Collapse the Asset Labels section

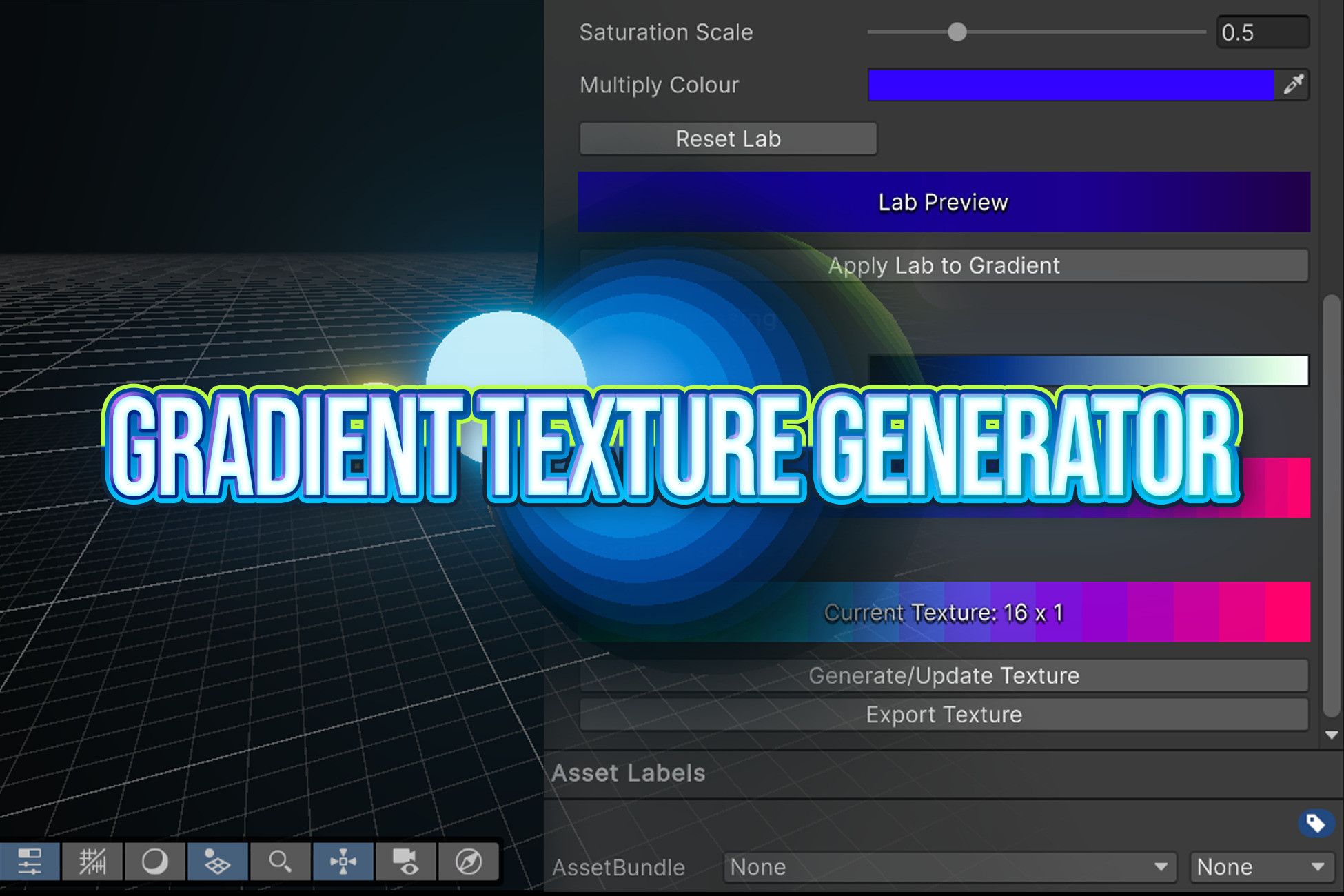point(629,773)
